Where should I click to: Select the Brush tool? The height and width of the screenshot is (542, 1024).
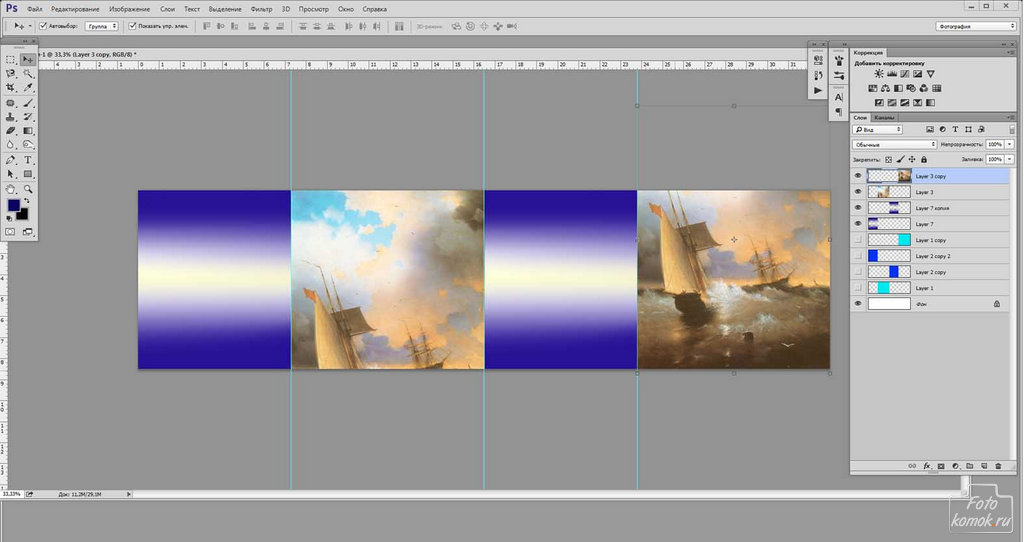point(27,103)
